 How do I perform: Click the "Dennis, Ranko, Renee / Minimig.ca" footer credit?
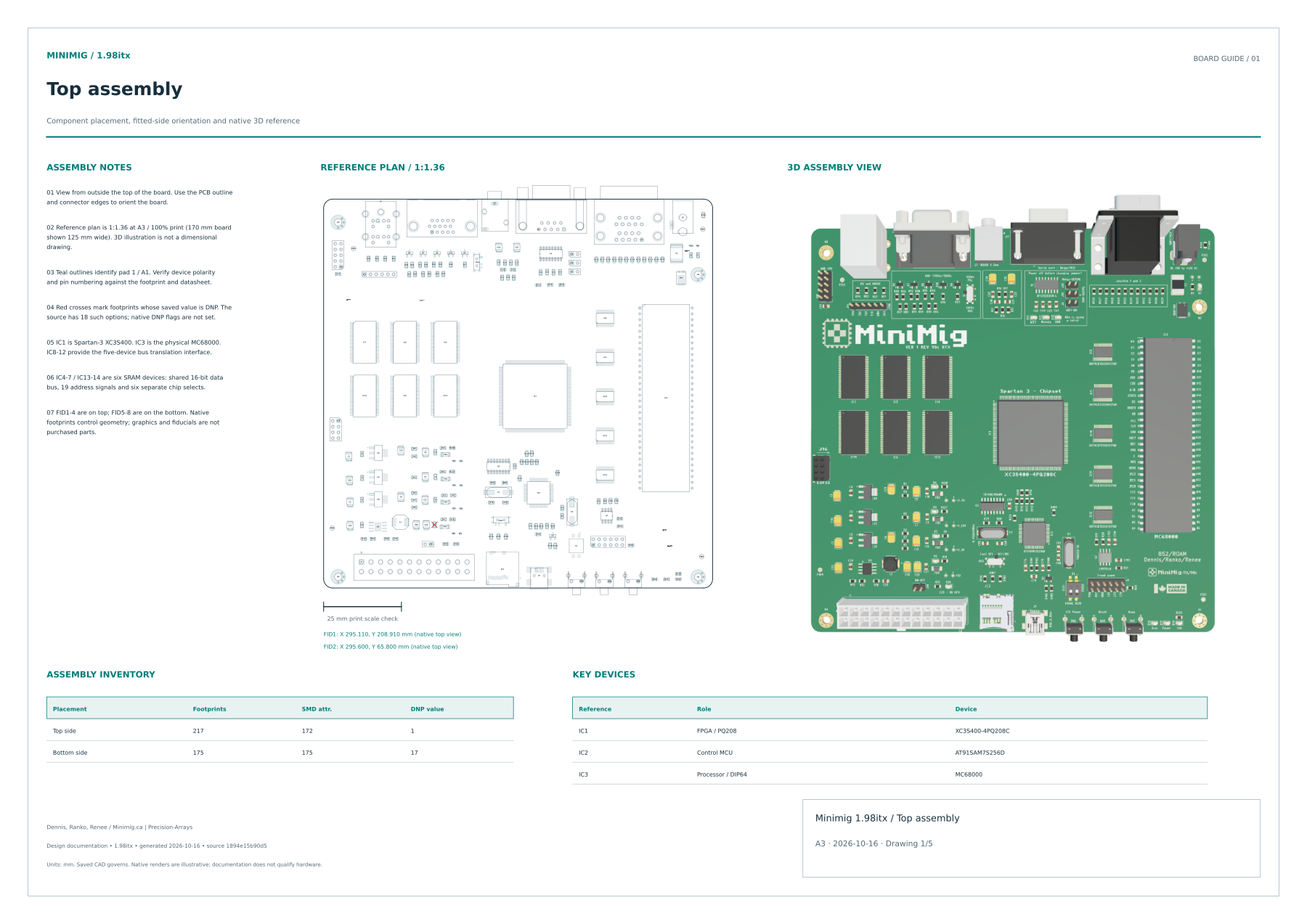point(120,827)
